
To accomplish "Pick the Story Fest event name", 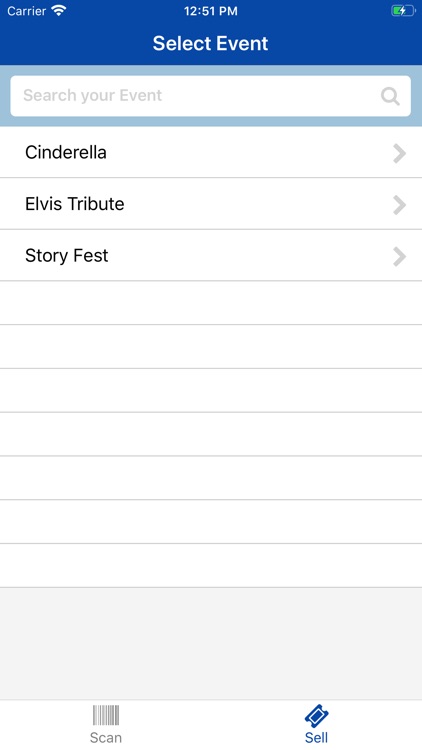I will 67,255.
